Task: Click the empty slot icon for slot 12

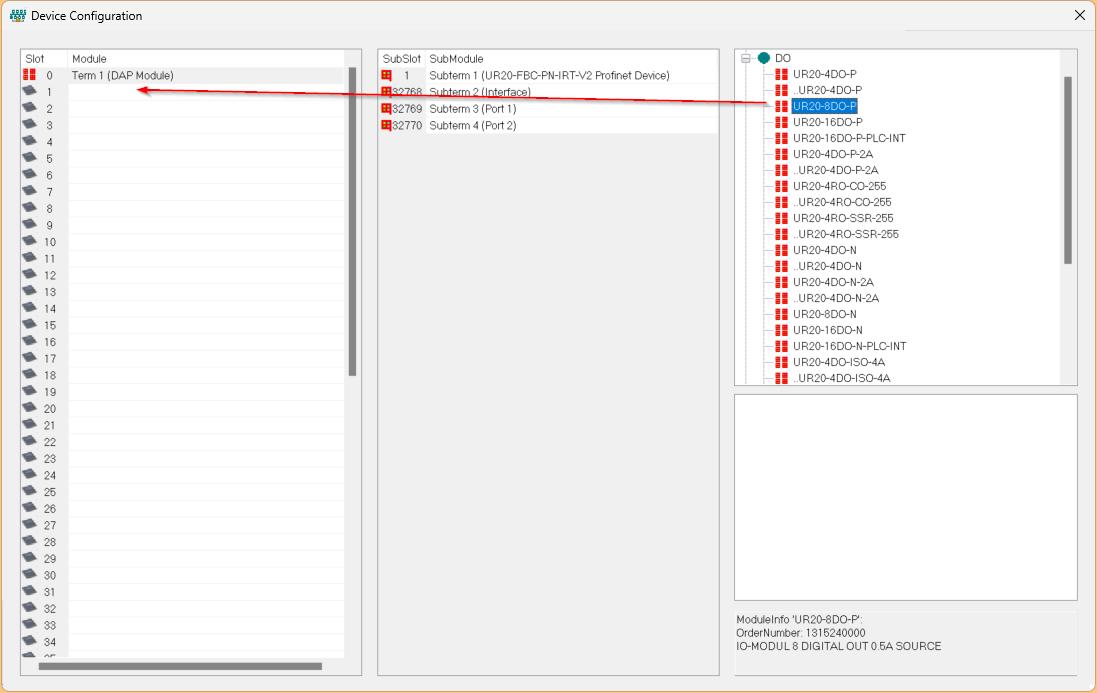Action: click(x=29, y=275)
